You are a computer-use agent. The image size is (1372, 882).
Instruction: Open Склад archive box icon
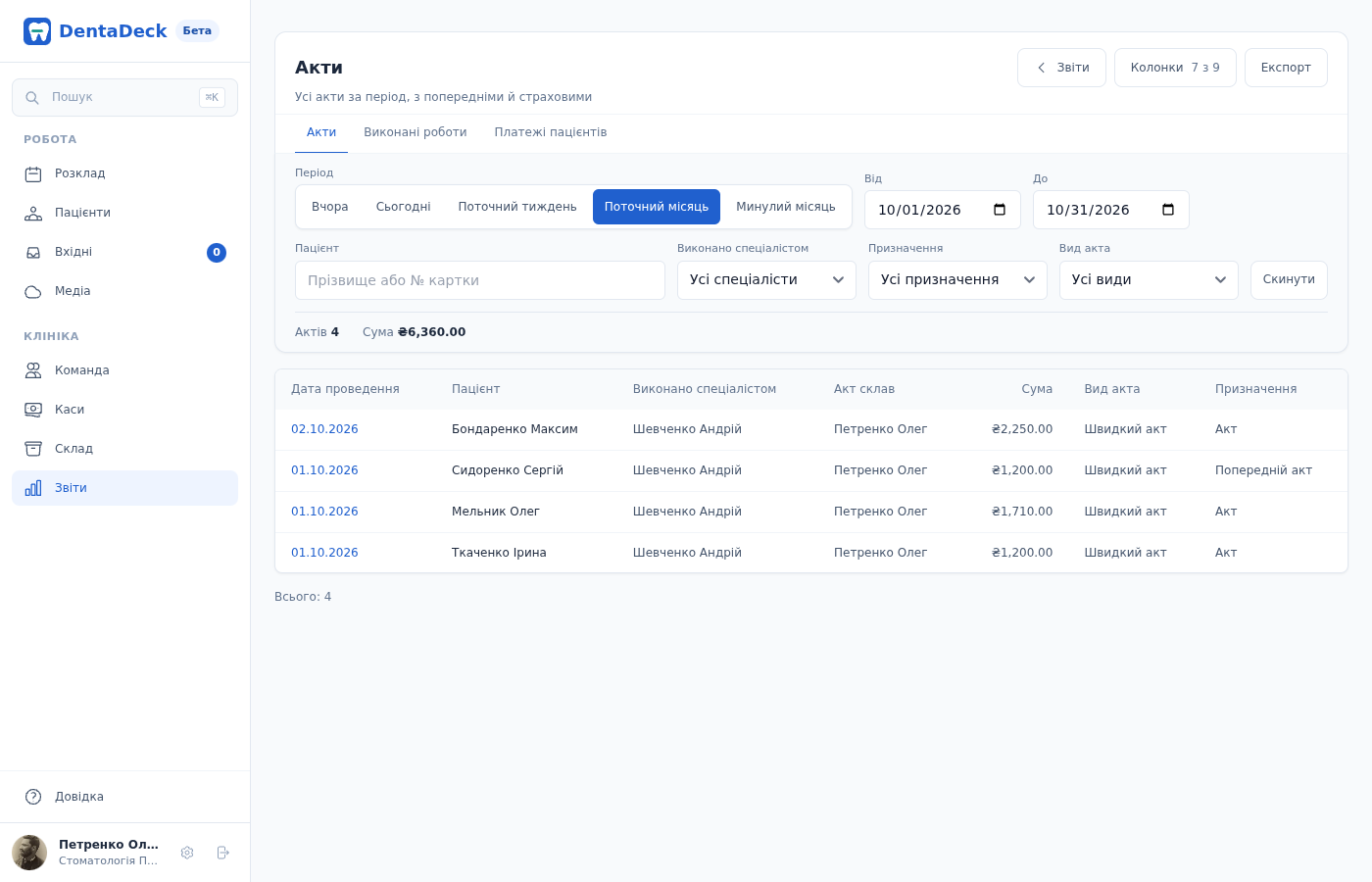(33, 449)
